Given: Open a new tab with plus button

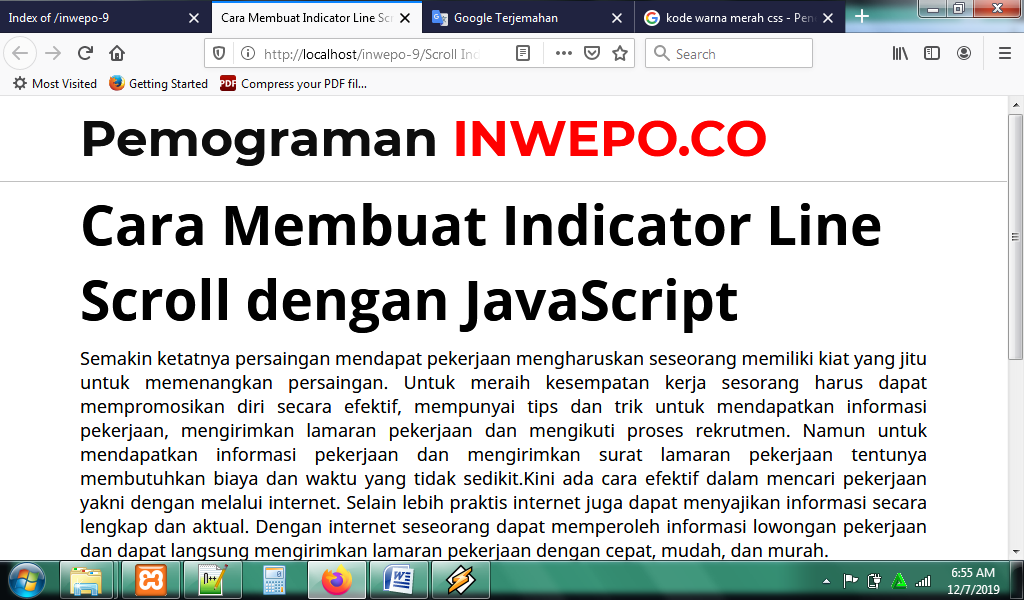Looking at the screenshot, I should point(862,16).
